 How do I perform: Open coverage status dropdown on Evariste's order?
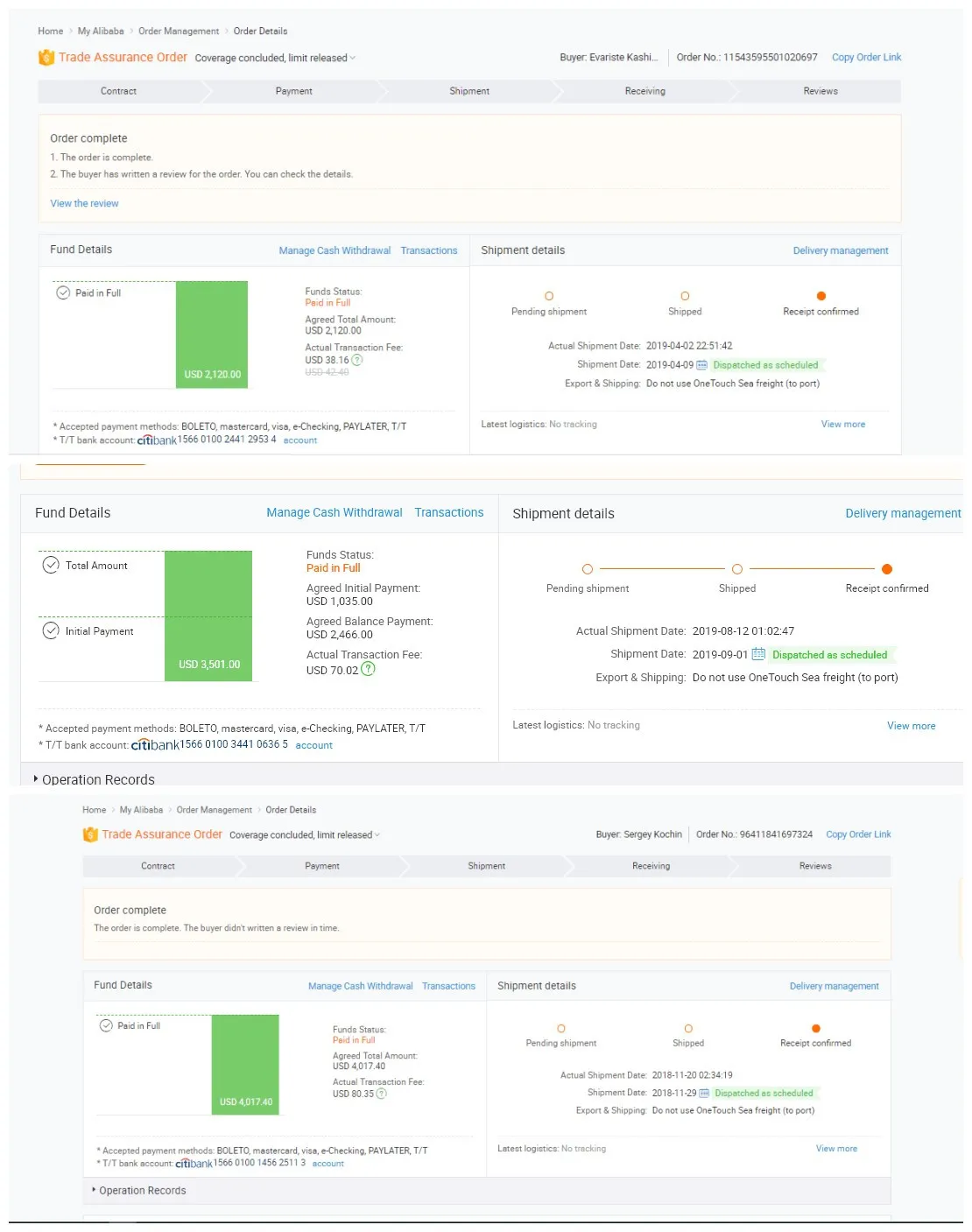353,59
